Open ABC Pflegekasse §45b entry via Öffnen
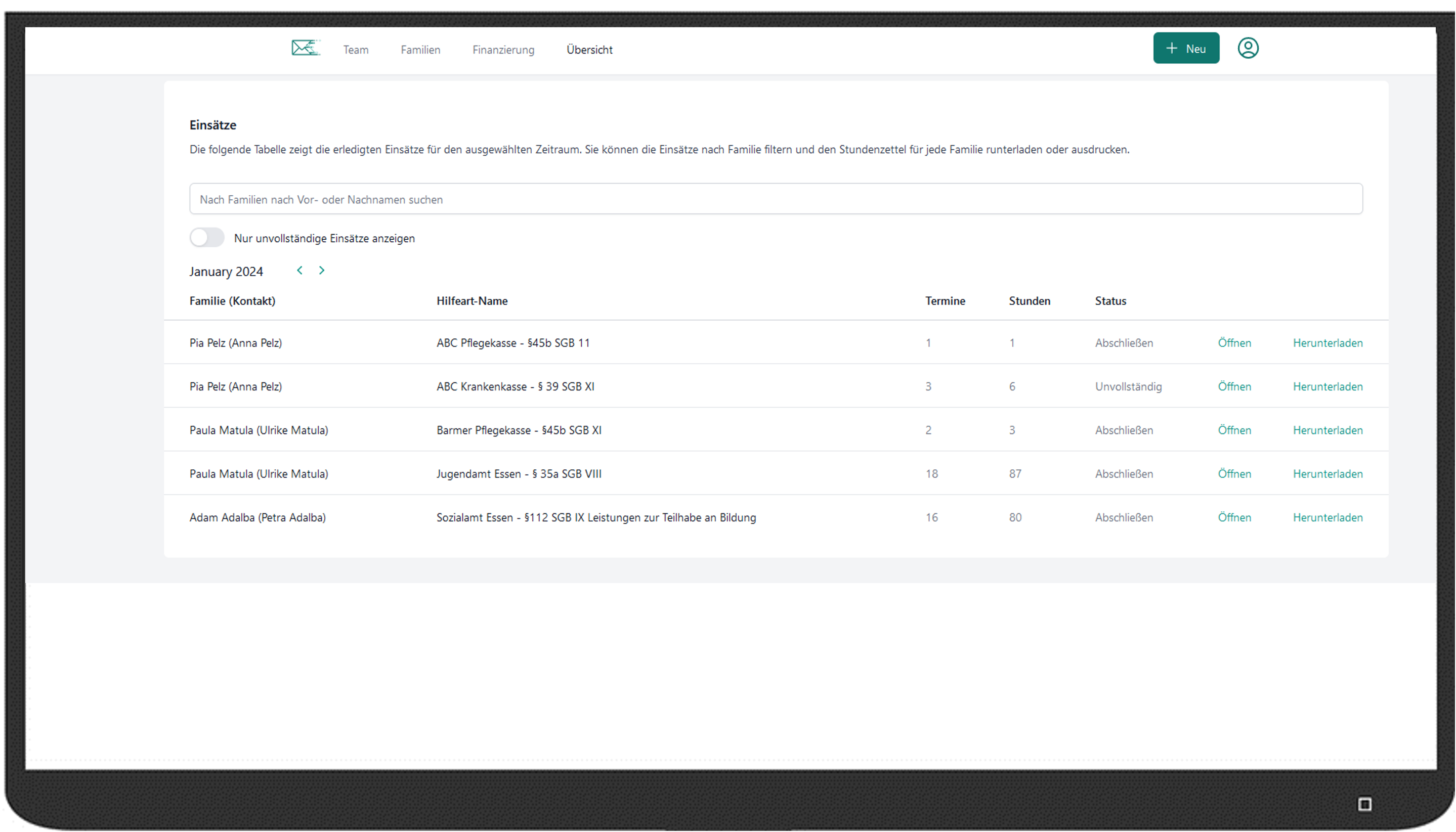Viewport: 1456px width, 832px height. click(1234, 343)
